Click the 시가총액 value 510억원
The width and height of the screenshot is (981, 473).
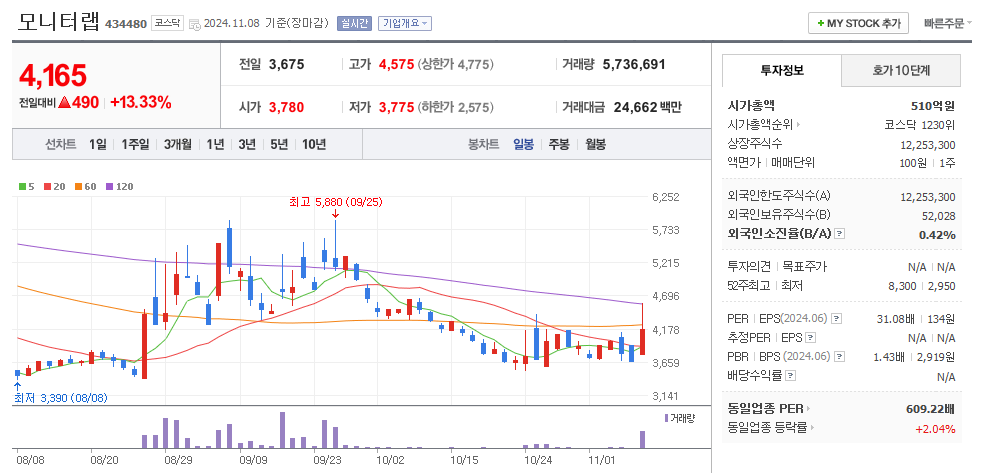pos(933,106)
